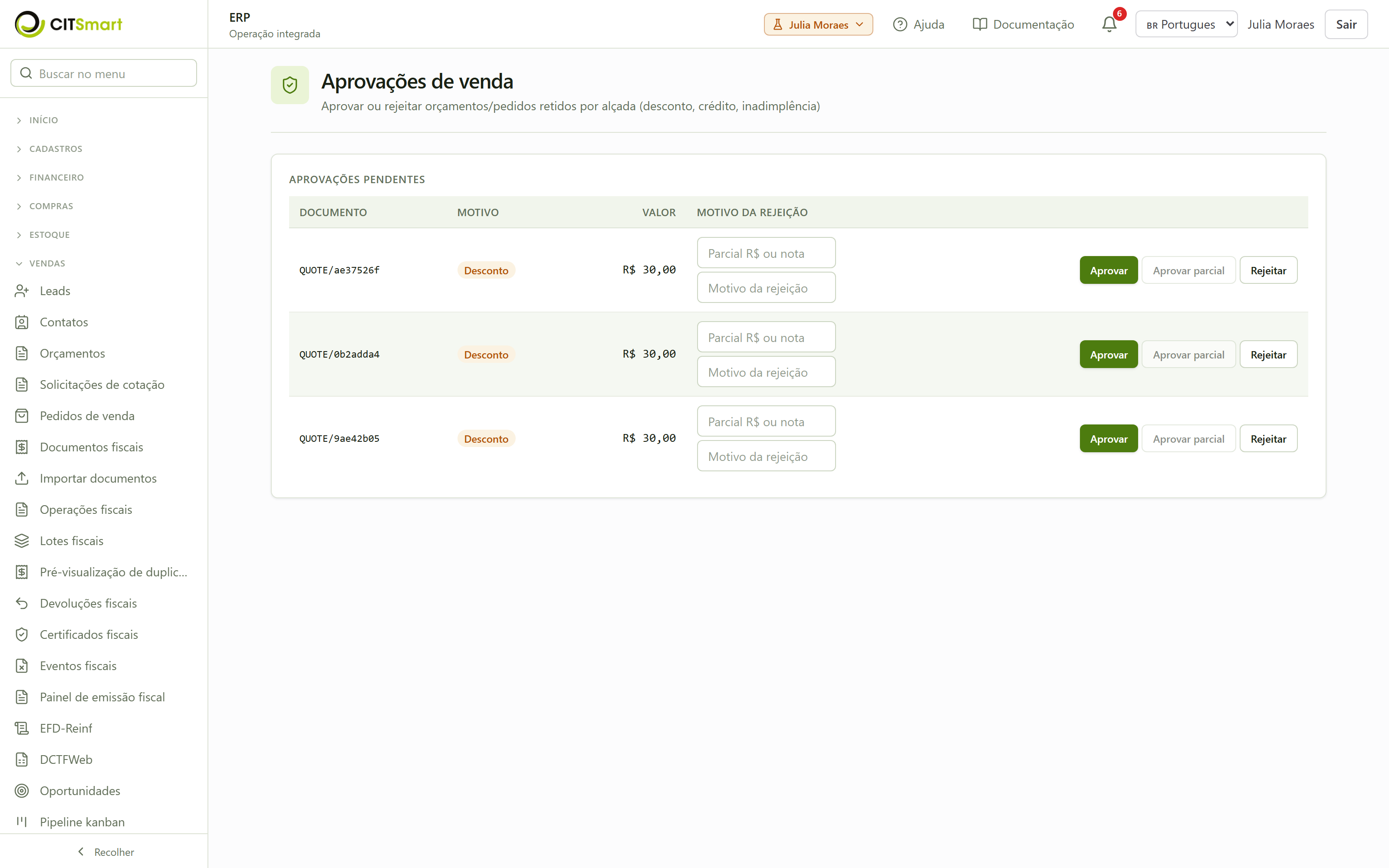Open the notifications bell
1389x868 pixels.
1109,24
